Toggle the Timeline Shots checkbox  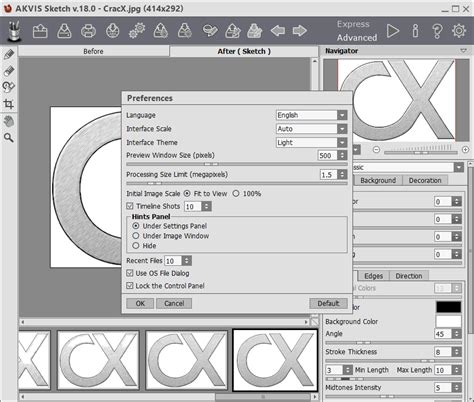coord(130,206)
